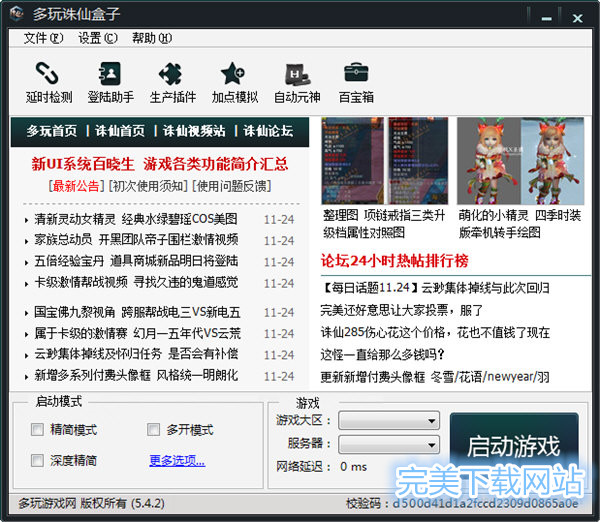Open the 自动元神 tool
Screen dimensions: 600x522
click(296, 81)
